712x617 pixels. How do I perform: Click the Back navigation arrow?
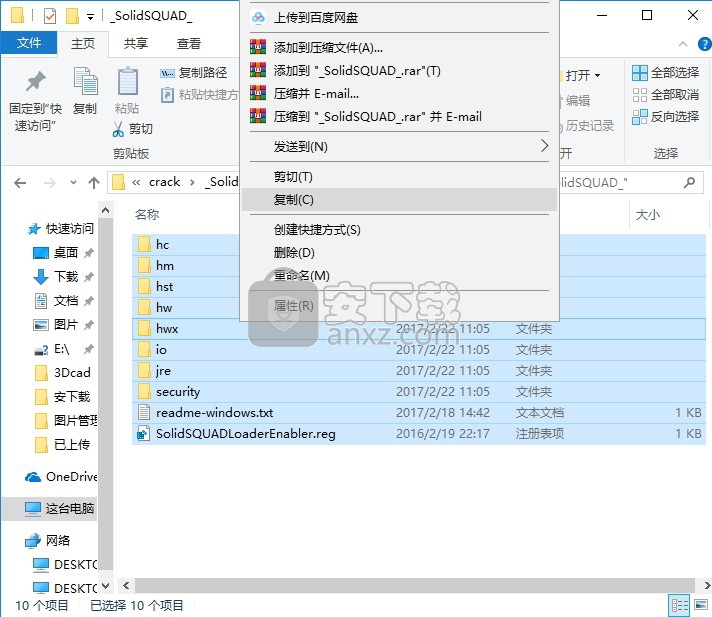pyautogui.click(x=20, y=183)
